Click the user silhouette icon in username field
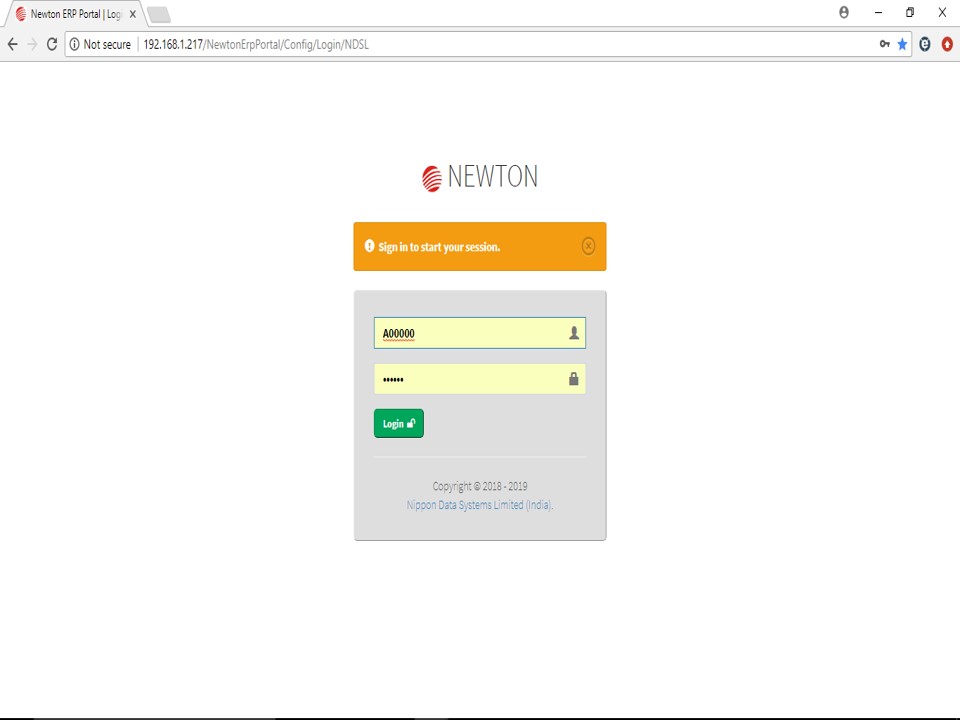 point(574,333)
